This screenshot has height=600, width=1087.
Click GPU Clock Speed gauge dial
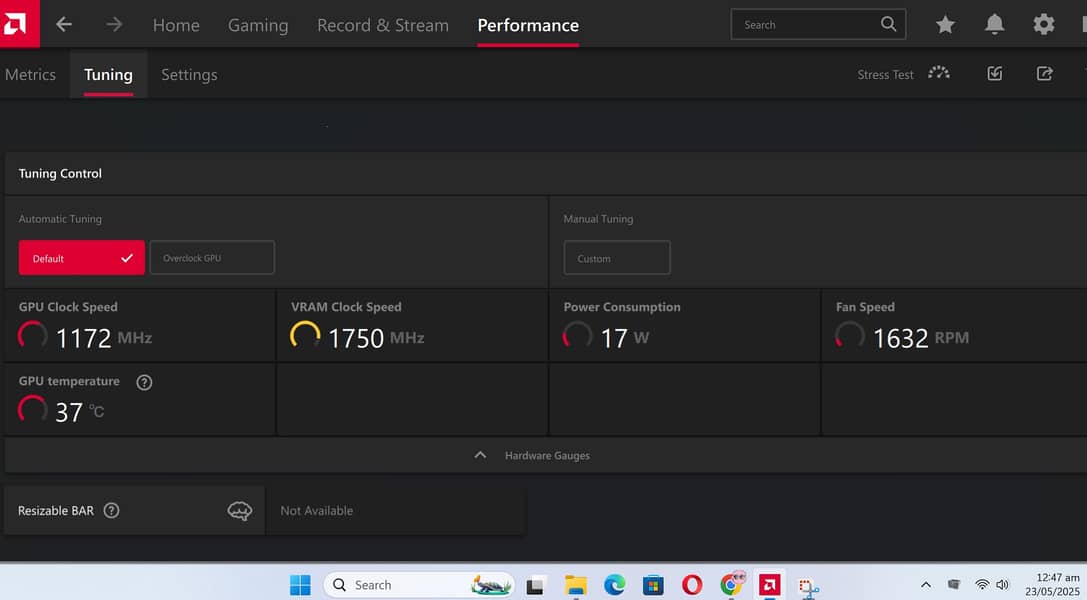(x=33, y=335)
